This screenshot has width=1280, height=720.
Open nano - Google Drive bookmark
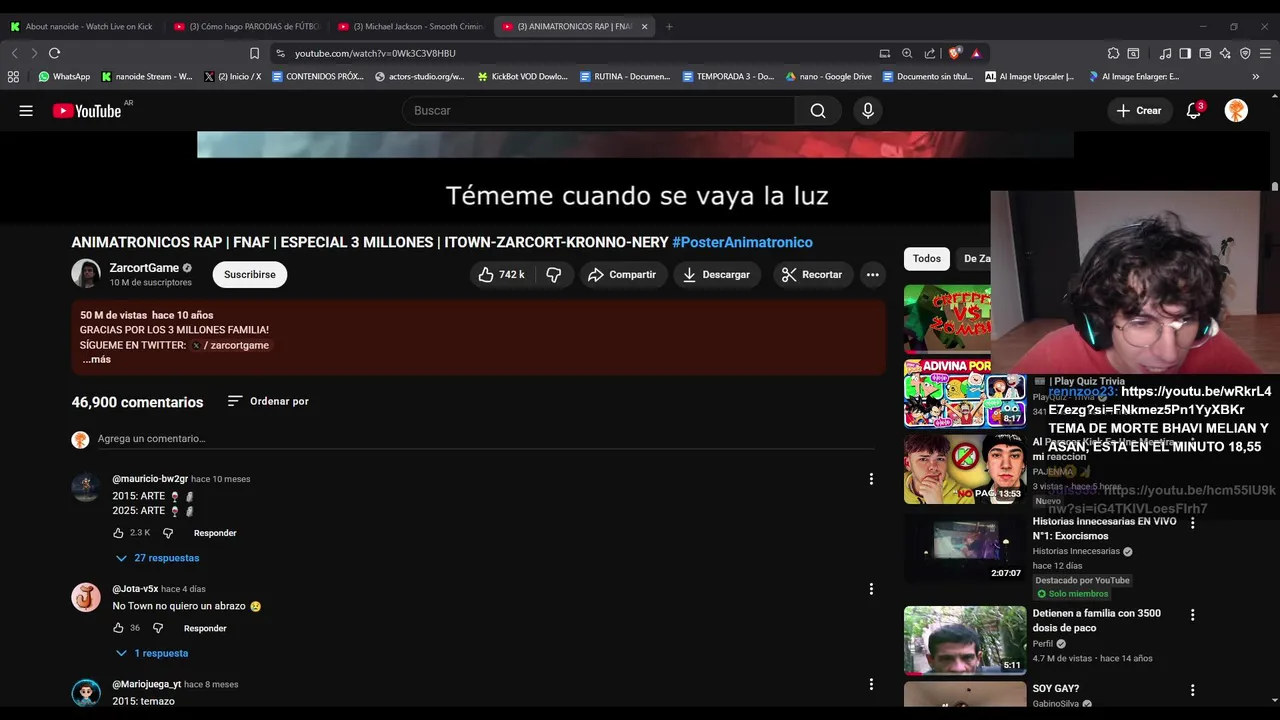(828, 76)
